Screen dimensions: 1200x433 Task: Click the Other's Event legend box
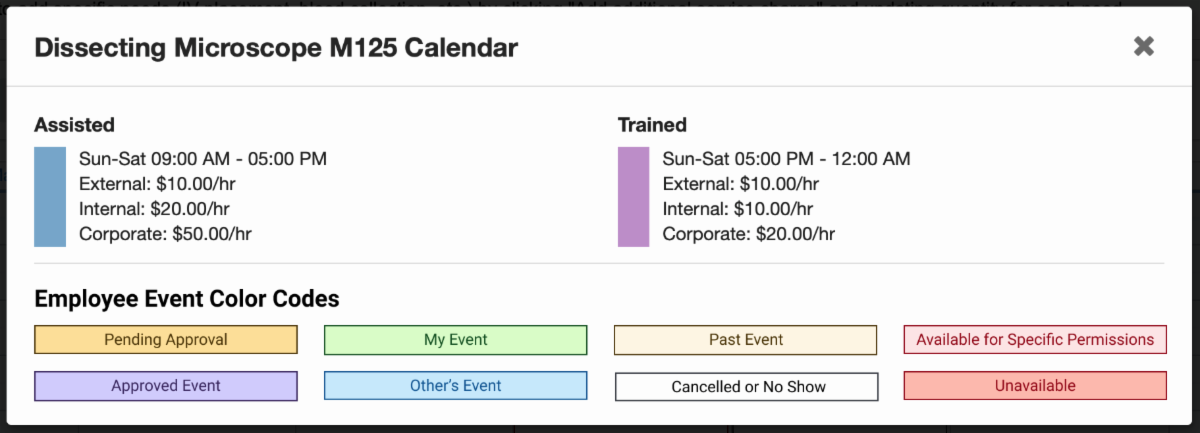point(455,386)
